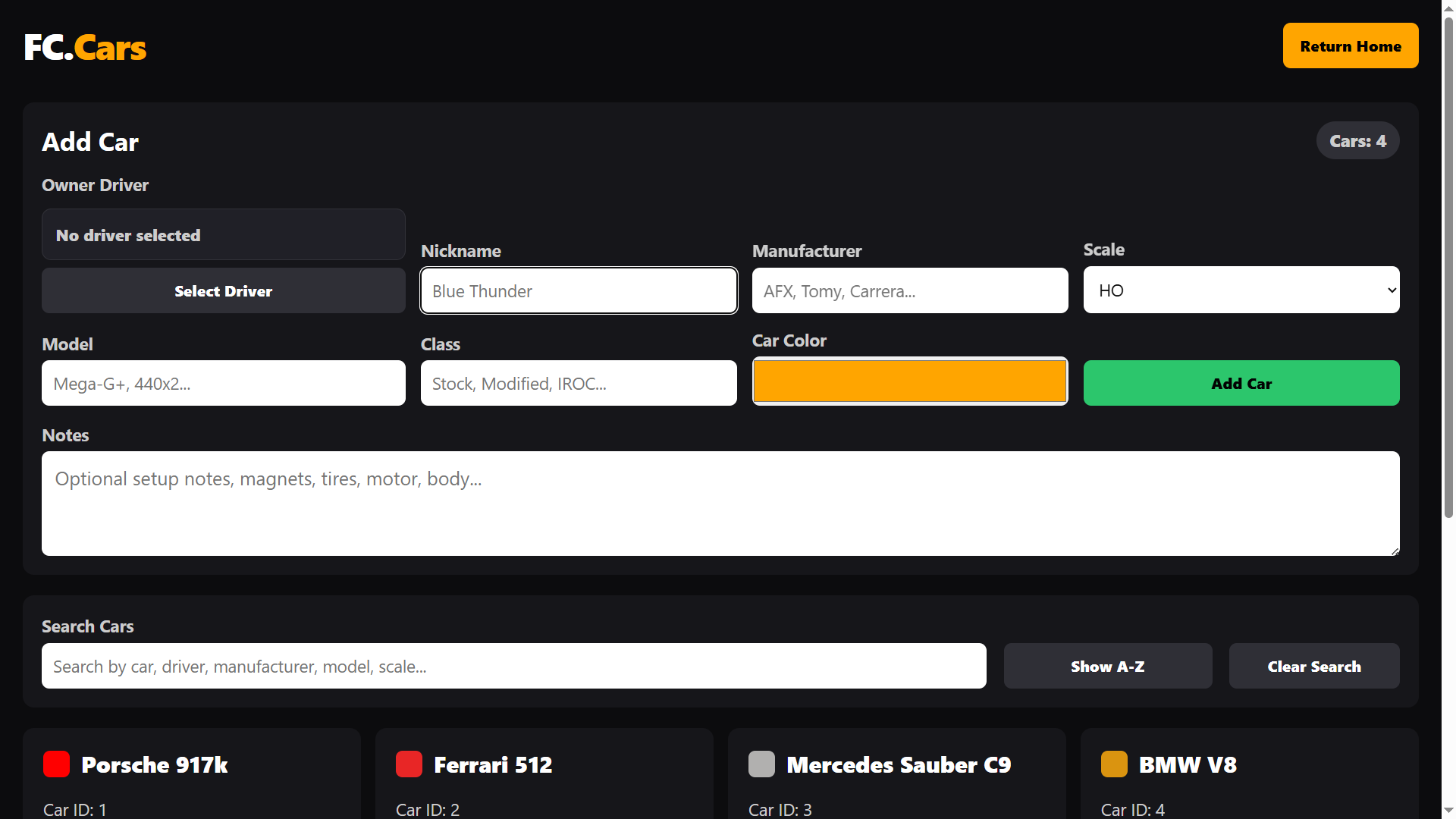This screenshot has height=819, width=1456.
Task: Click the Clear Search button
Action: point(1314,666)
